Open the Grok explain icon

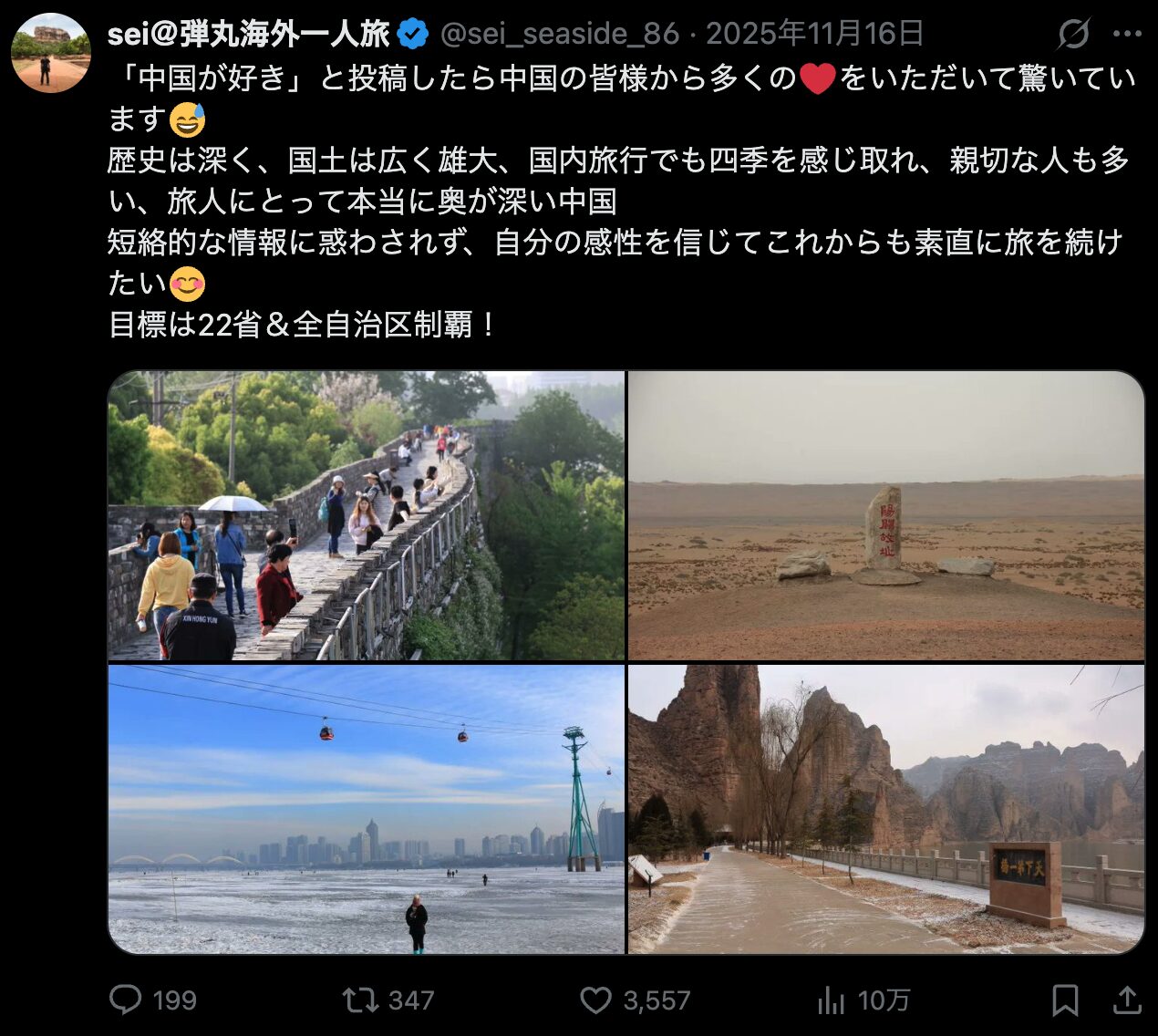pyautogui.click(x=1073, y=35)
